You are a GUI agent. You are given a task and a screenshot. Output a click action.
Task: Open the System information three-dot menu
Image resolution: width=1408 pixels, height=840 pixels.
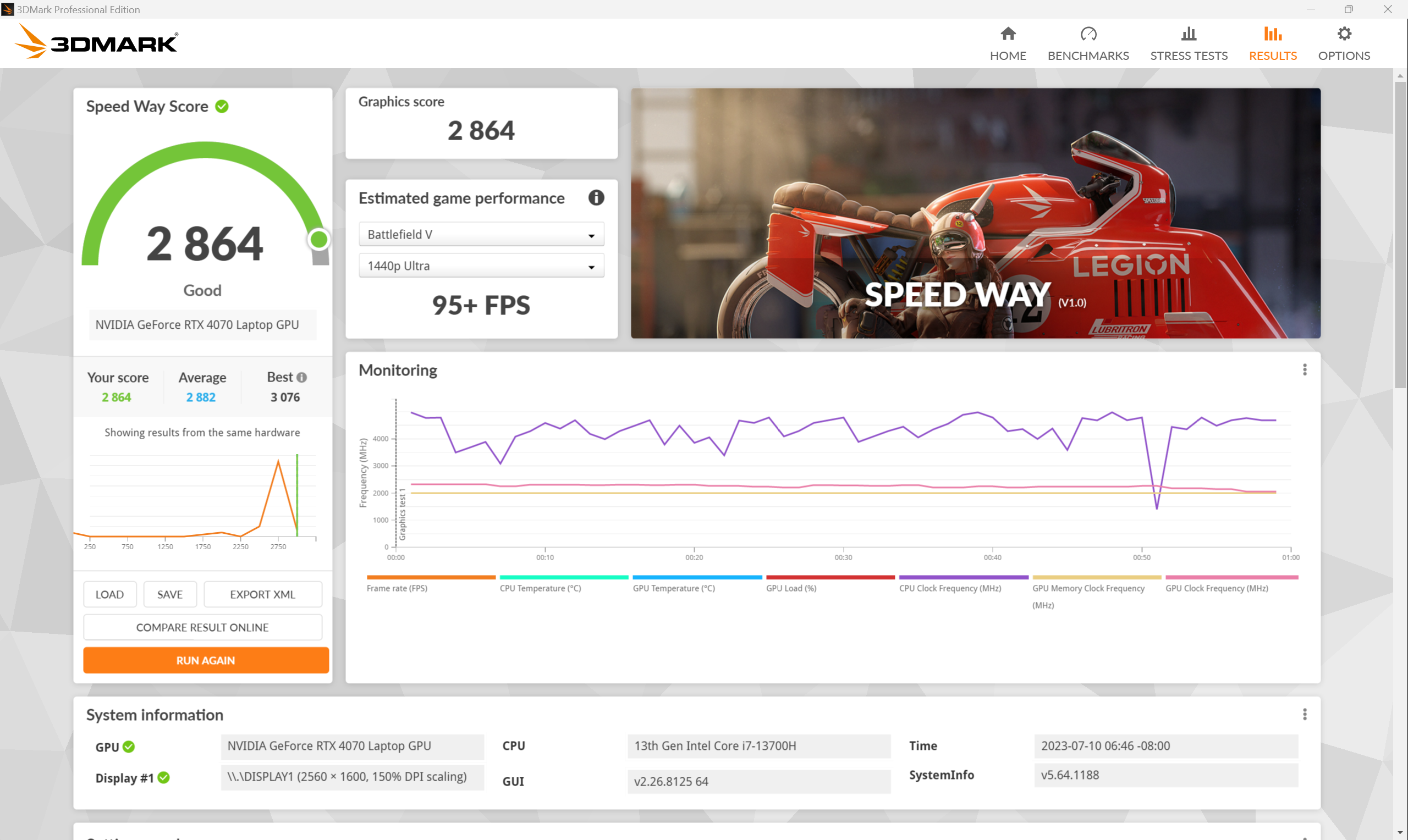tap(1305, 714)
